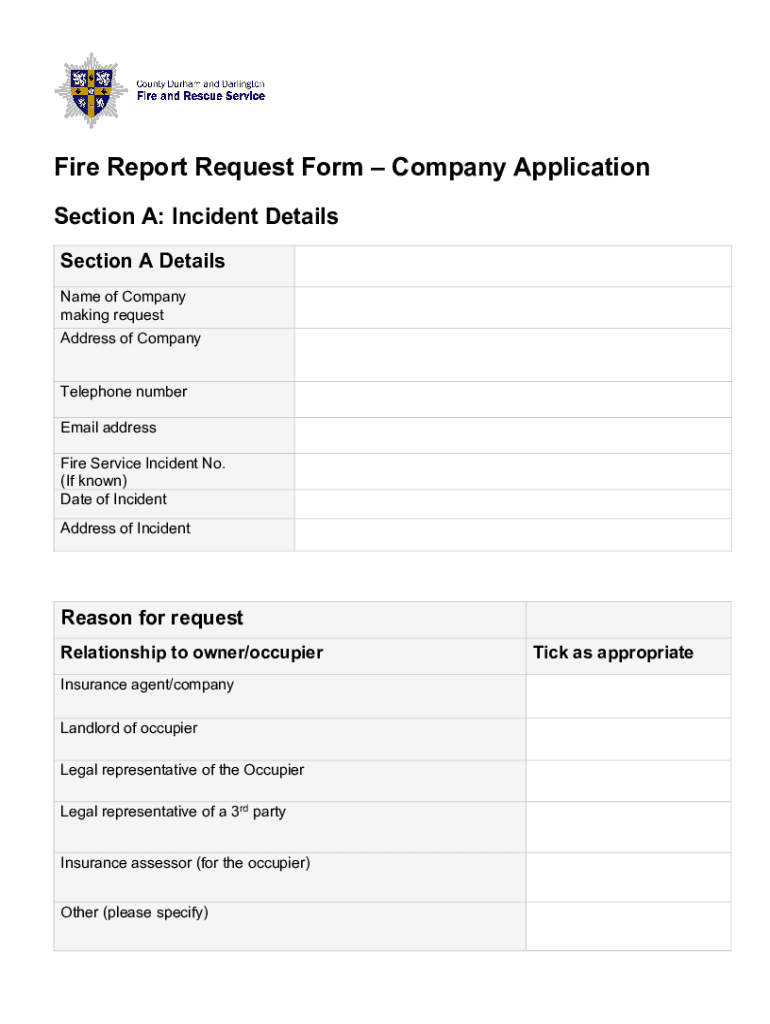Click the Date of Incident input field
The height and width of the screenshot is (1024, 770).
point(512,503)
